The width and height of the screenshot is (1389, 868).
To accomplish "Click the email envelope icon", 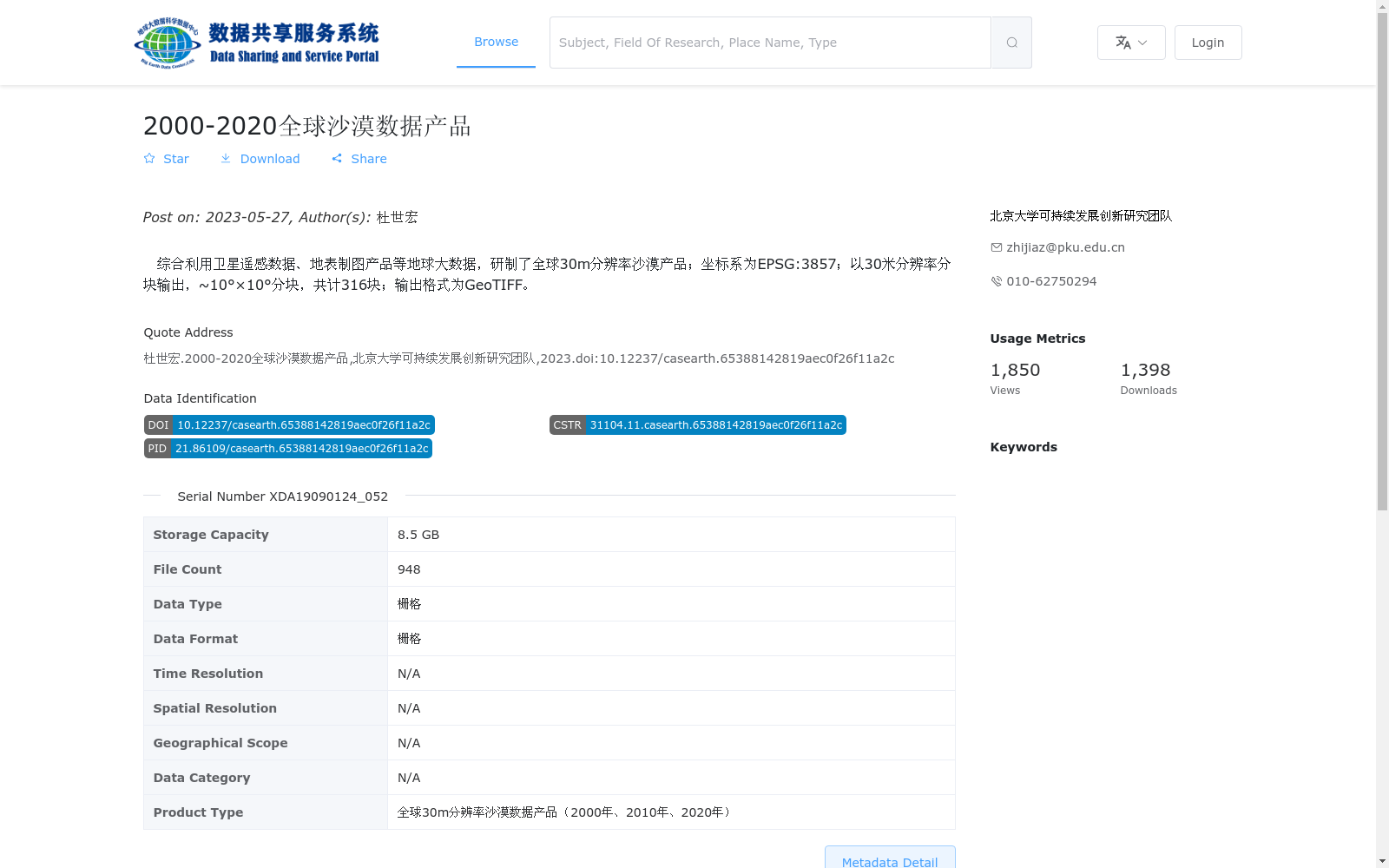I will pos(996,247).
